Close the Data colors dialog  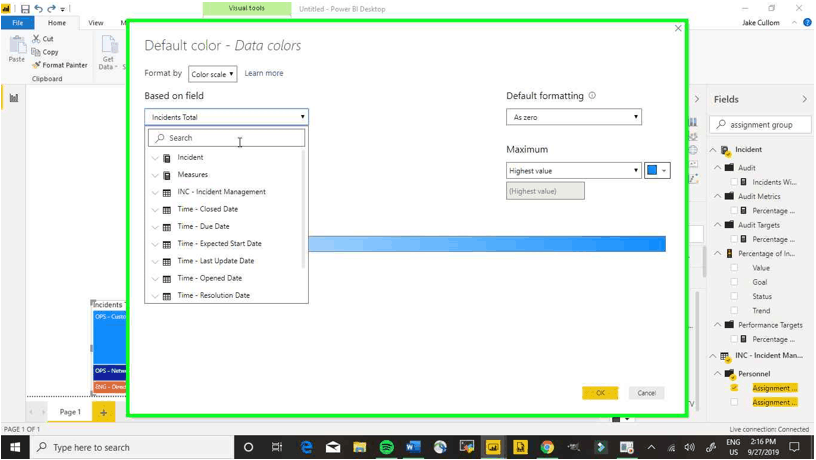point(678,28)
